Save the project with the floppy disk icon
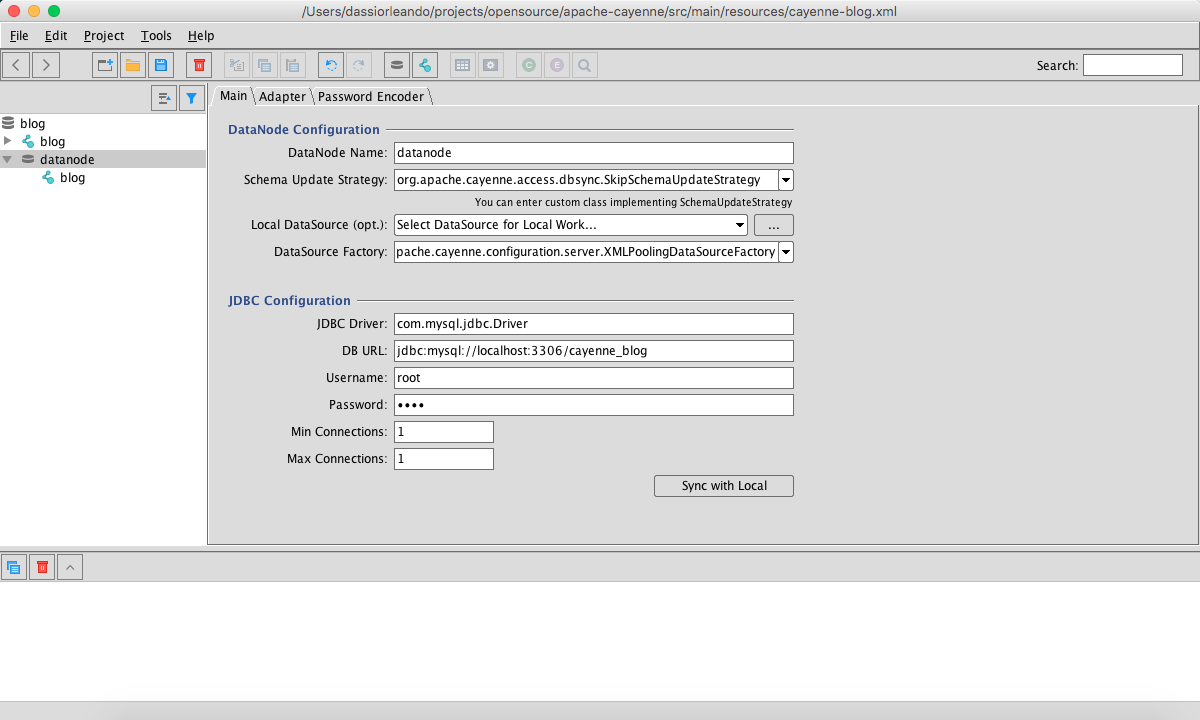Image resolution: width=1200 pixels, height=720 pixels. coord(160,65)
